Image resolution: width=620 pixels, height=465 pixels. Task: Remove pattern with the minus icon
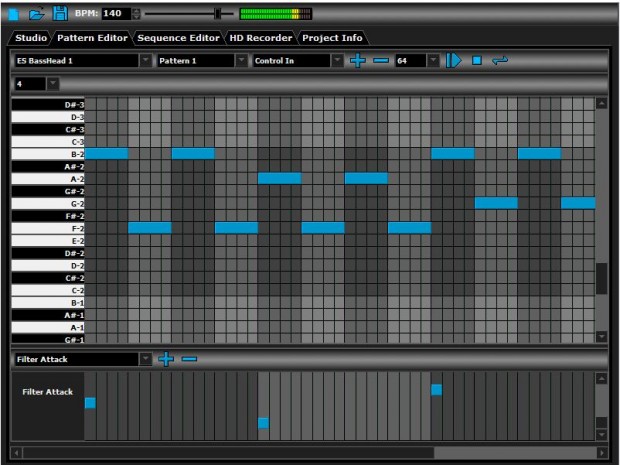(x=381, y=60)
